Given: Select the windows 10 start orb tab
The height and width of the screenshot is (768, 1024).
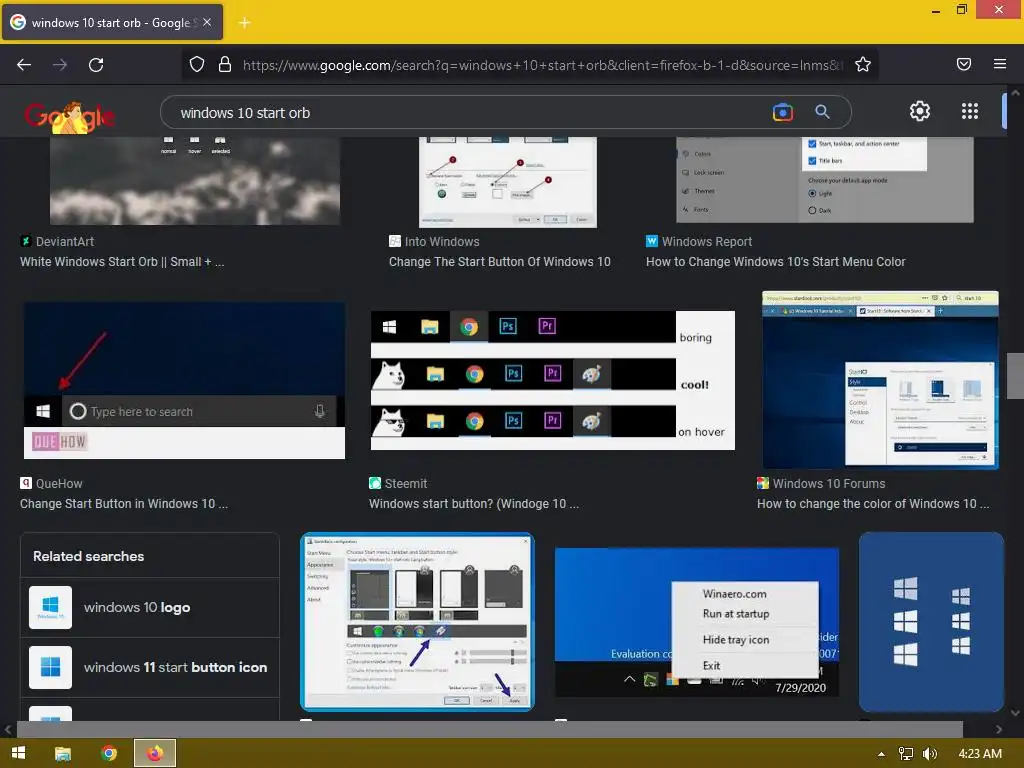Looking at the screenshot, I should (112, 22).
